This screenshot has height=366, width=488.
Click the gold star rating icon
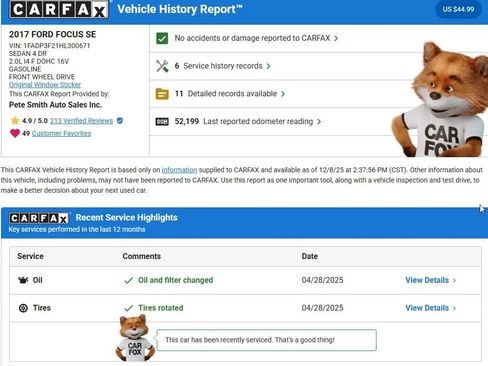click(15, 120)
